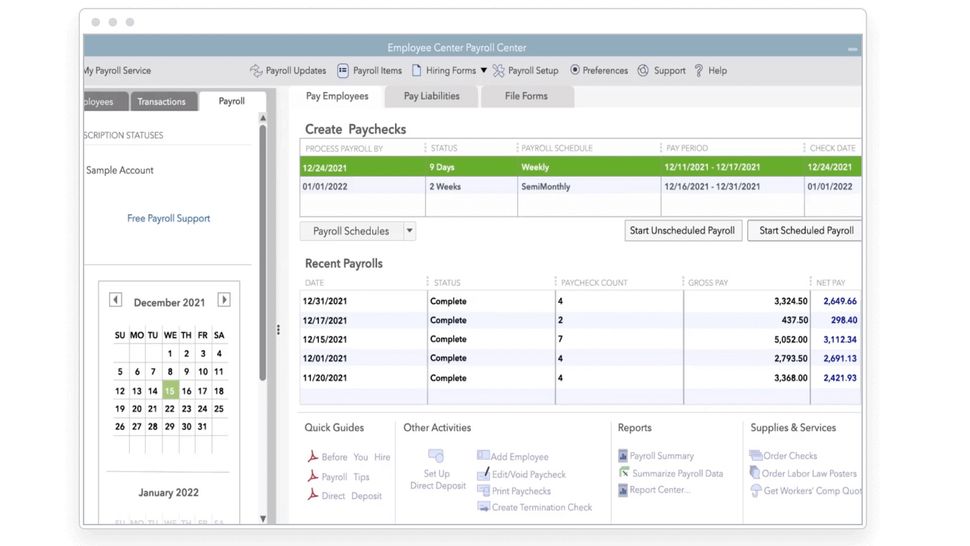Select recent payroll dated 12/15/2021
The width and height of the screenshot is (970, 546).
pyautogui.click(x=580, y=339)
